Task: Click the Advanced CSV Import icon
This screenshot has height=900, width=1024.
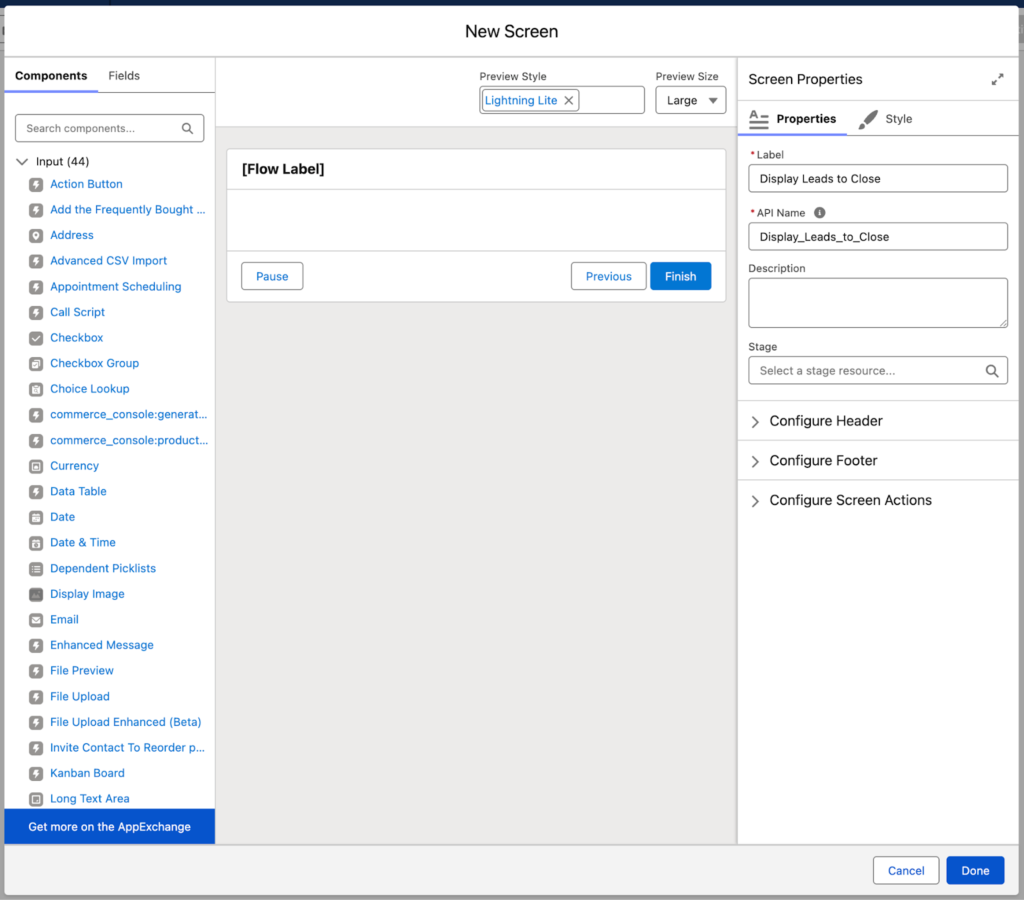Action: (36, 261)
